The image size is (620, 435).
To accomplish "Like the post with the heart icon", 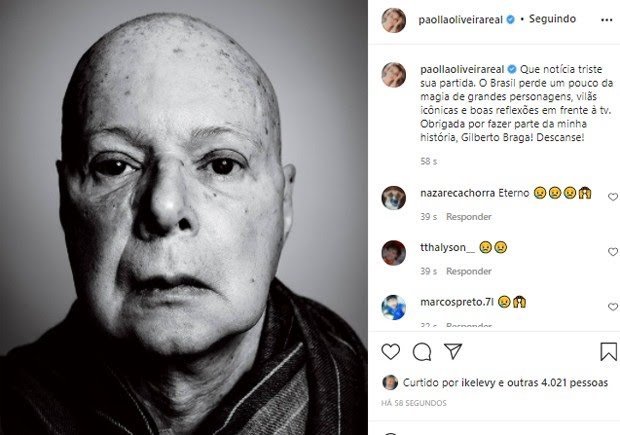I will (391, 351).
